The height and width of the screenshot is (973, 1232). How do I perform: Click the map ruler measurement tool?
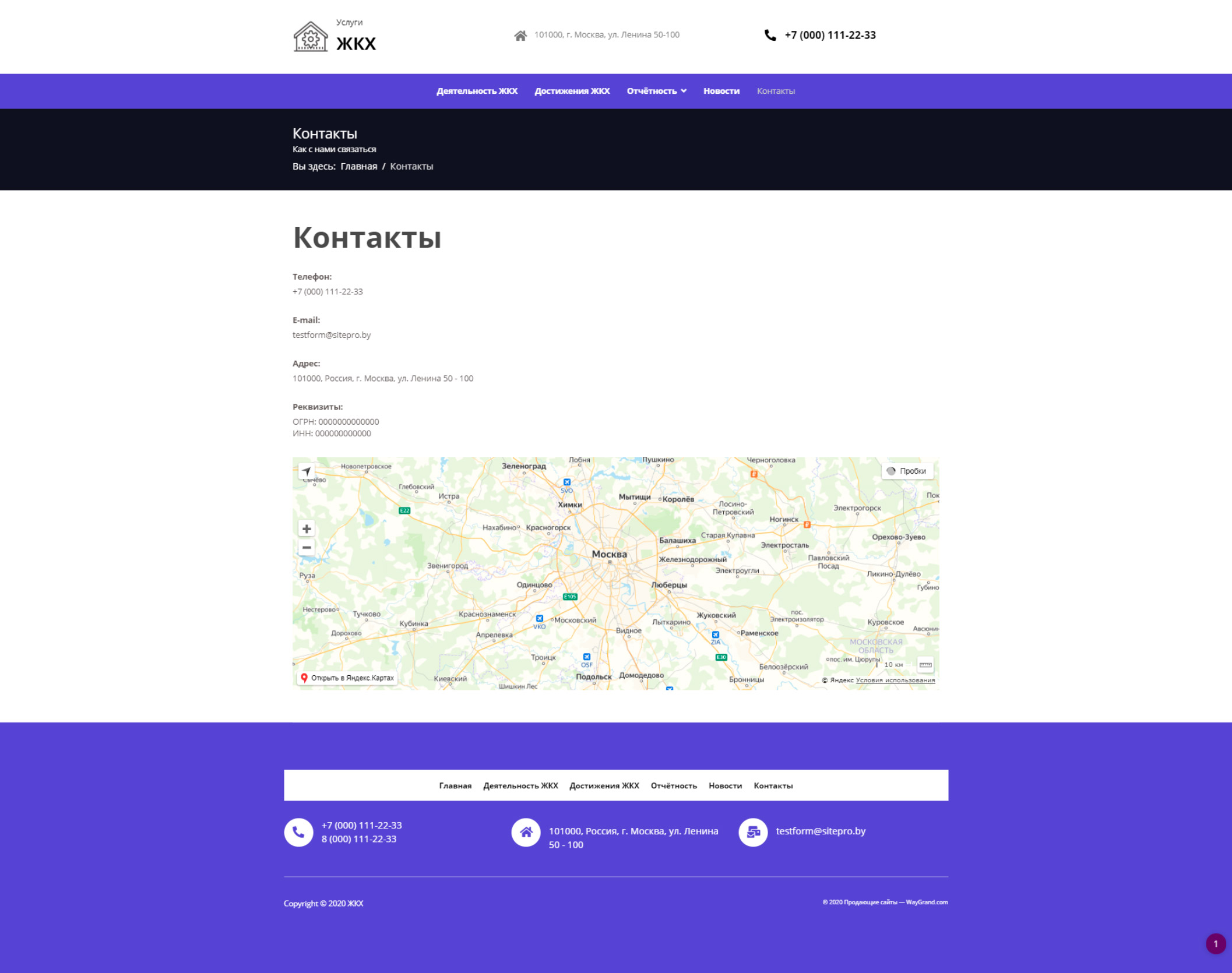pos(925,665)
